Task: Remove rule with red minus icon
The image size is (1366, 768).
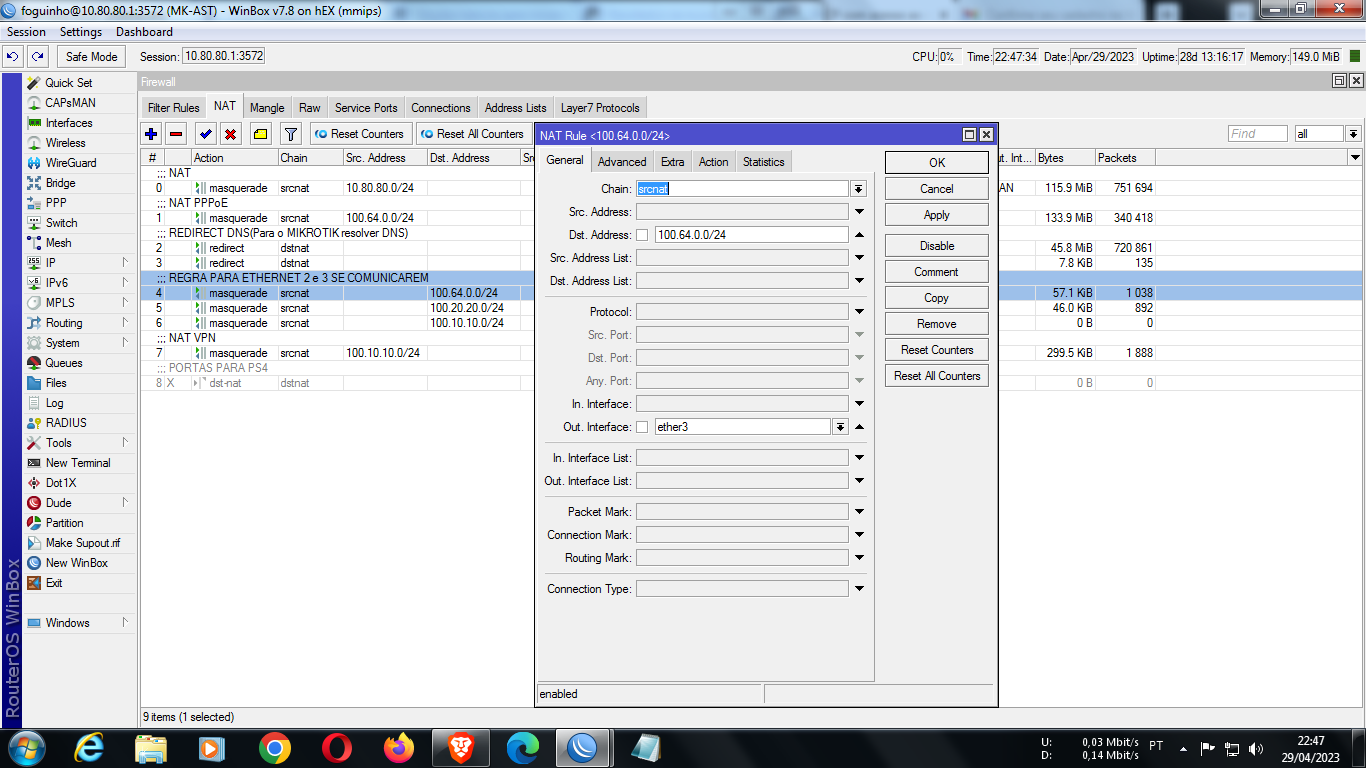Action: pos(176,134)
